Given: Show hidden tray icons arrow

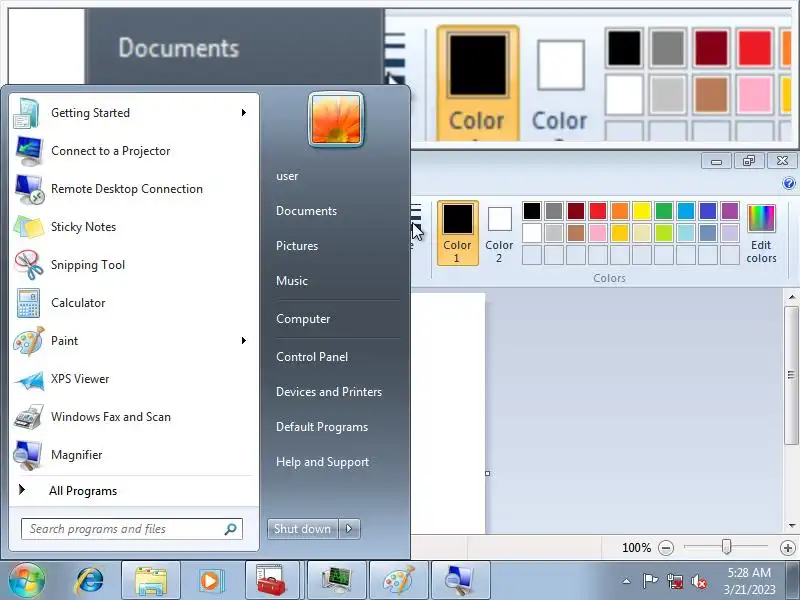Looking at the screenshot, I should [x=627, y=581].
